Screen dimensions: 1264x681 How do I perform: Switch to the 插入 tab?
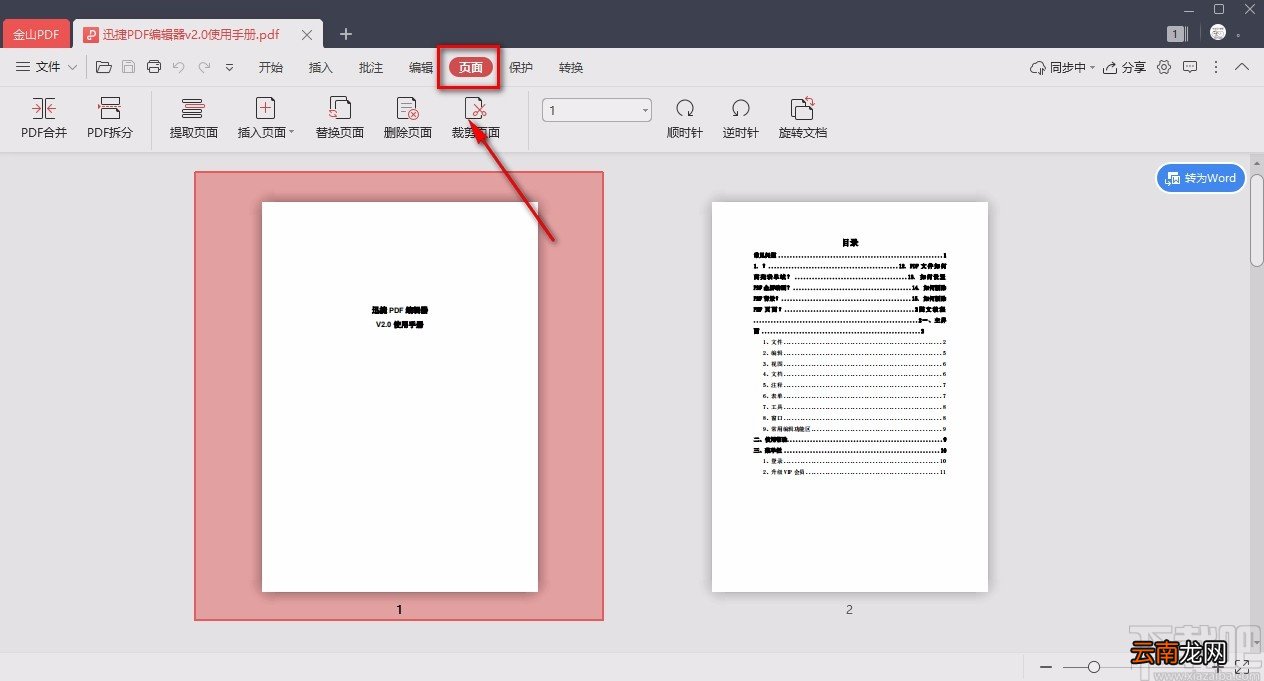321,67
